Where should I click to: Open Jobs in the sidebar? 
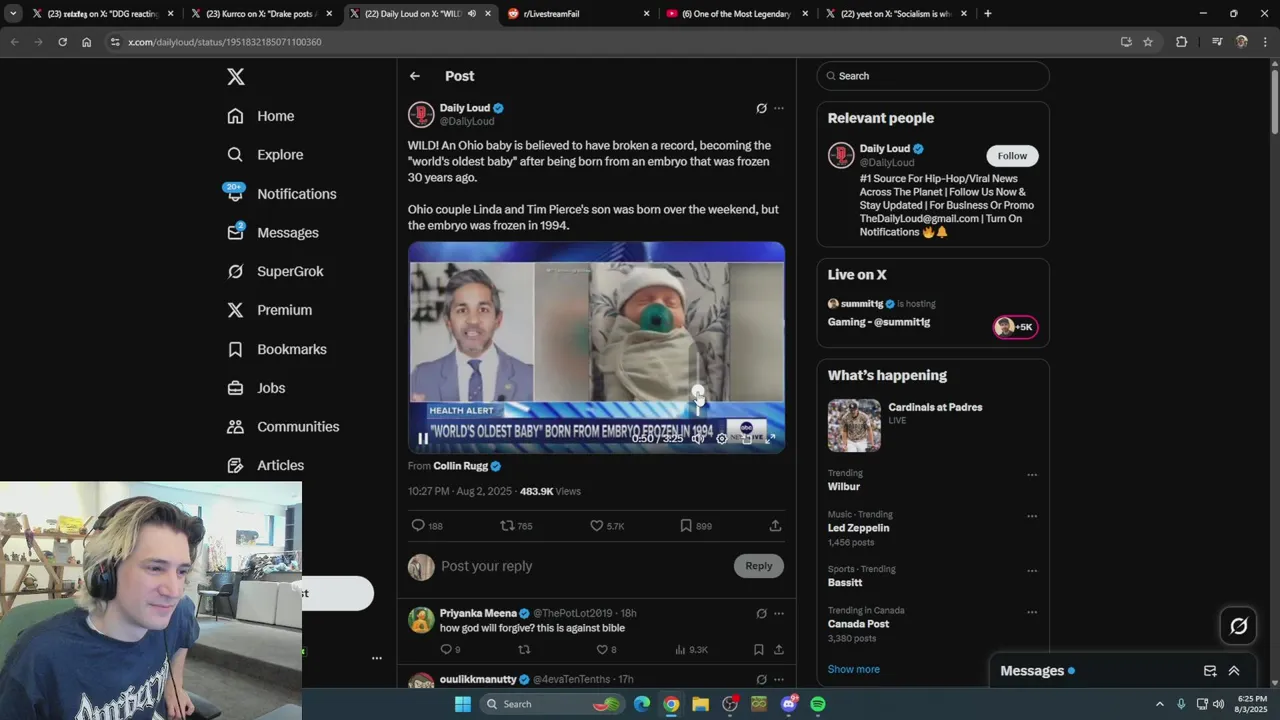pyautogui.click(x=256, y=388)
